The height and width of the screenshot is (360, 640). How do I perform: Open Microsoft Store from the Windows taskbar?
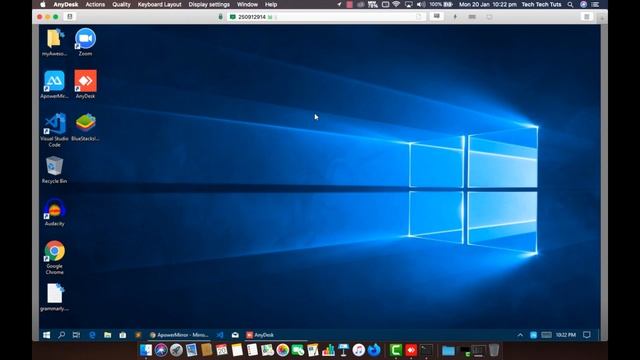123,335
